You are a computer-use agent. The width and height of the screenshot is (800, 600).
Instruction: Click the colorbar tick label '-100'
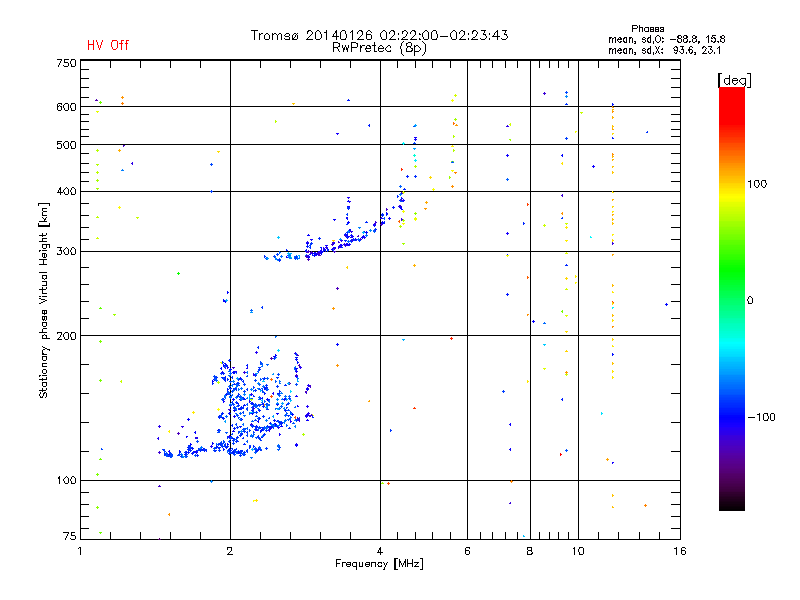point(761,417)
